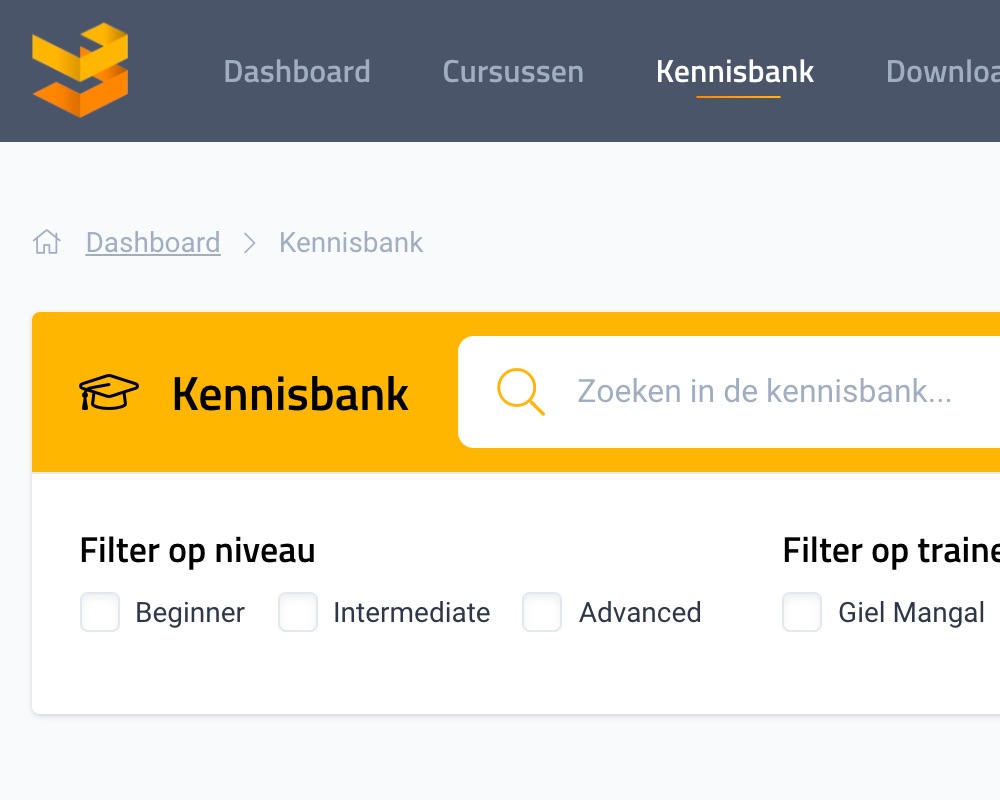This screenshot has width=1000, height=800.
Task: Click the Kennisbank heading in yellow banner
Action: pyautogui.click(x=290, y=394)
